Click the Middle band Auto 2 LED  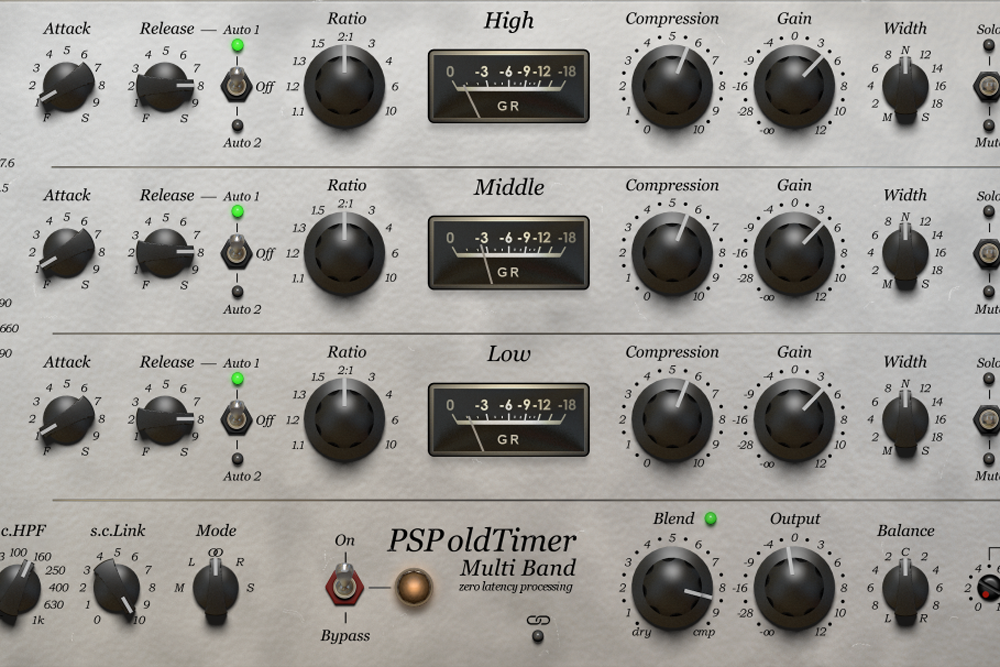[237, 292]
